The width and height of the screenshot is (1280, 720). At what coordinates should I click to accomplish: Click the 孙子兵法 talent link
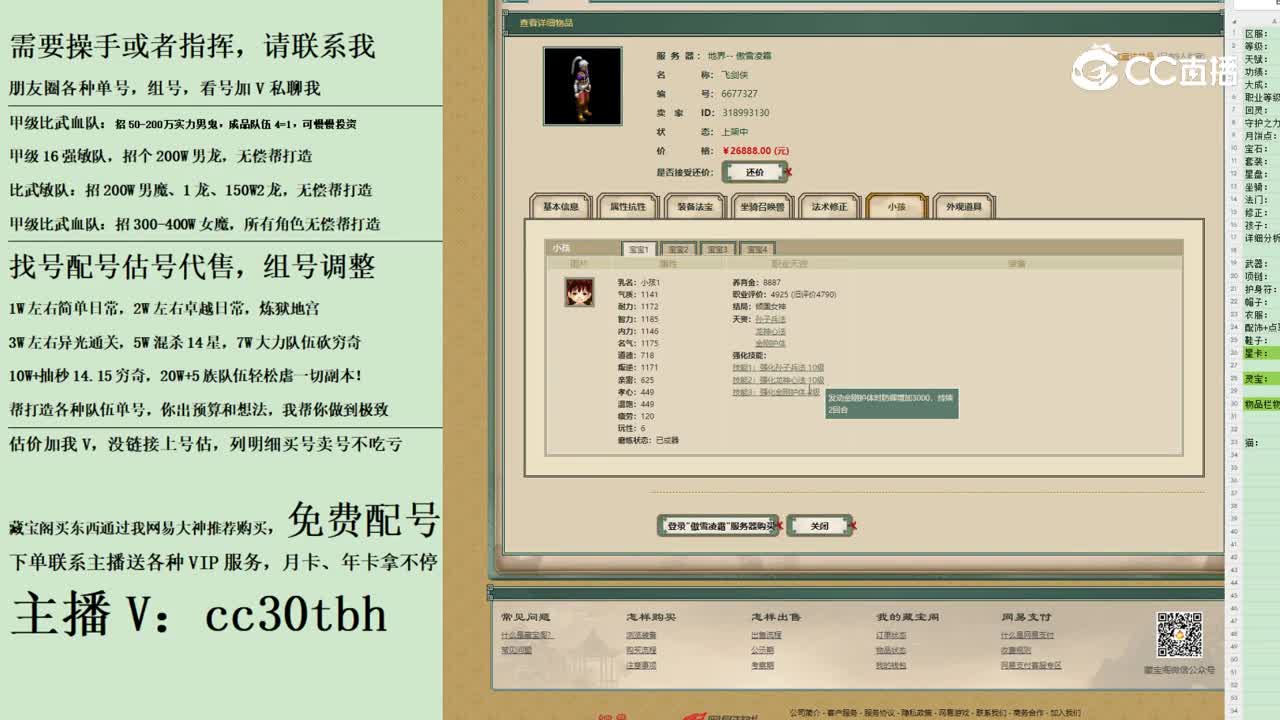770,319
